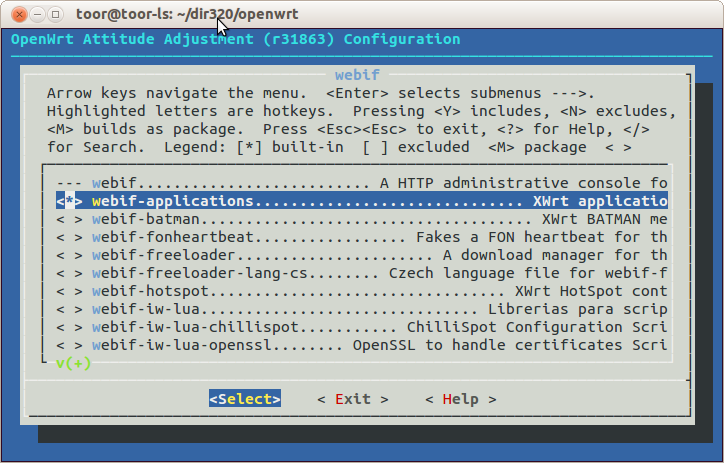Viewport: 724px width, 463px height.
Task: Toggle the webif-batman selection marker
Action: pos(69,219)
